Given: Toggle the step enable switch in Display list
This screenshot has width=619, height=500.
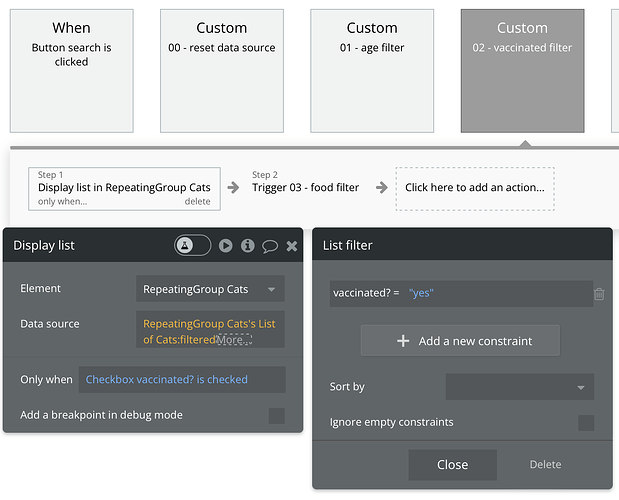Looking at the screenshot, I should click(192, 245).
